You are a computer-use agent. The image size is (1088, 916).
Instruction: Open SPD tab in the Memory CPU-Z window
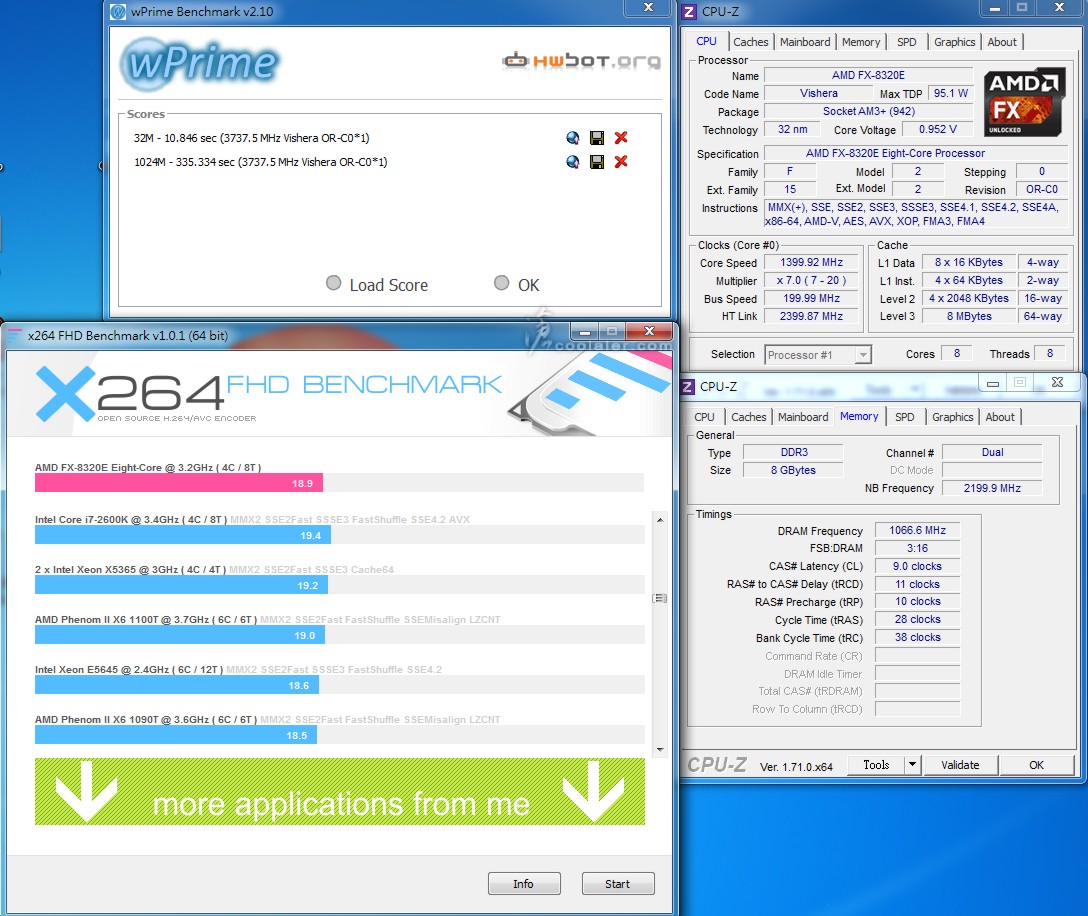coord(904,417)
